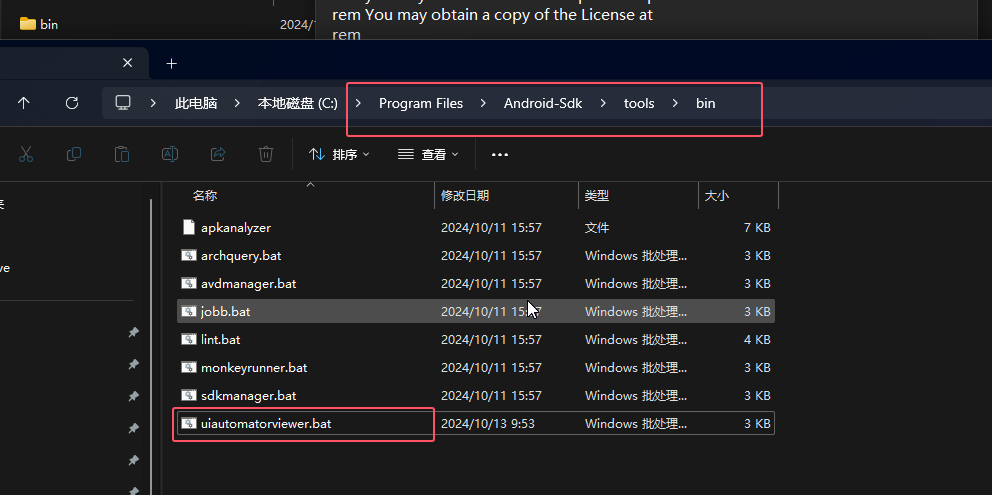Click the Delete trash can icon

point(266,154)
